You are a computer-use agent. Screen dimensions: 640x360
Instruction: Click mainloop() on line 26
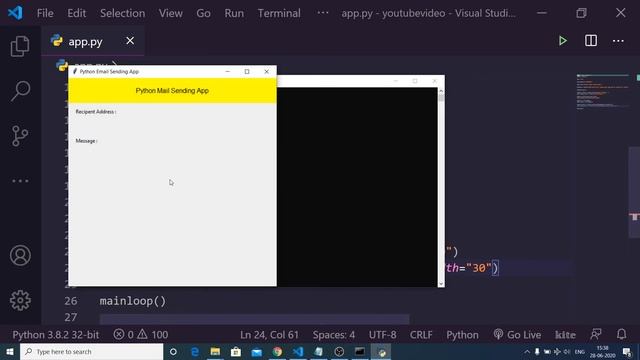click(133, 301)
